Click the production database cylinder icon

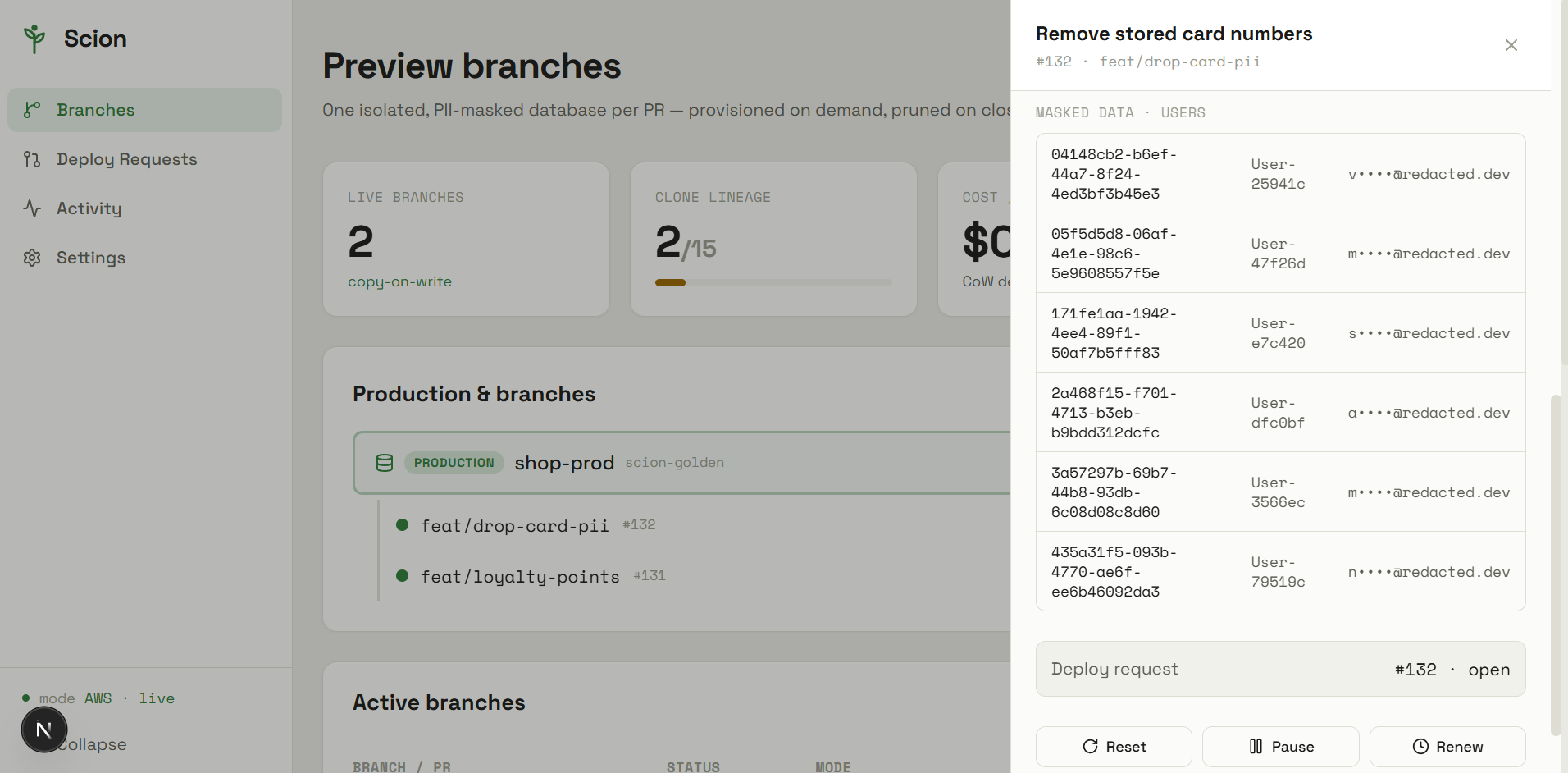pyautogui.click(x=384, y=463)
